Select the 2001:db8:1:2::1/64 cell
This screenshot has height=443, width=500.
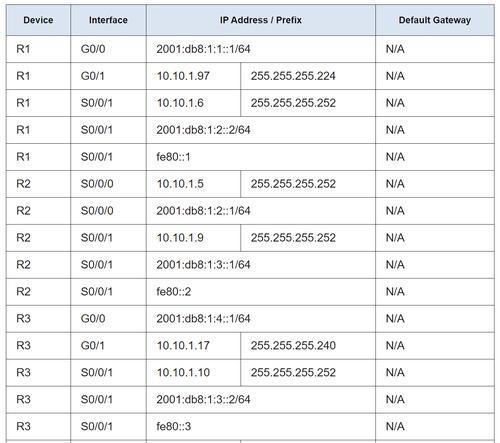pyautogui.click(x=261, y=211)
